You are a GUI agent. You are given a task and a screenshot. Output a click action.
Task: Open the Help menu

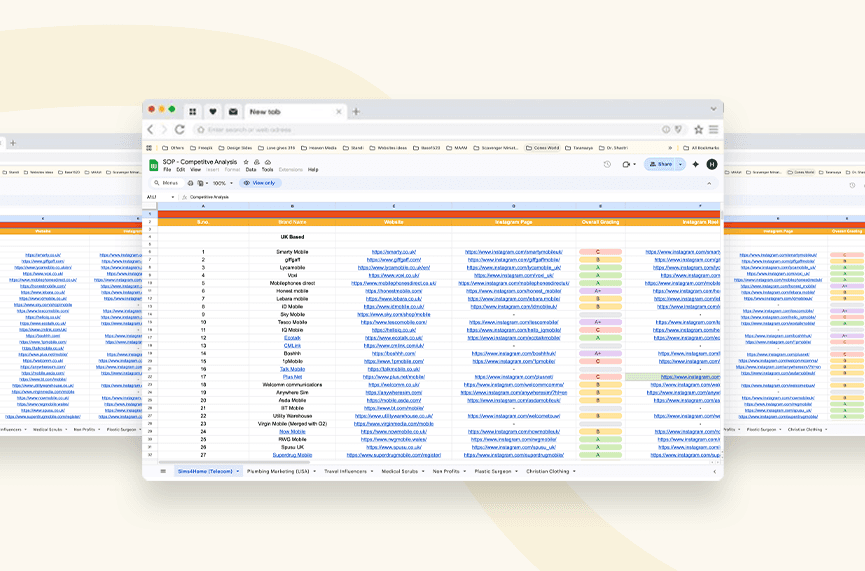click(313, 169)
